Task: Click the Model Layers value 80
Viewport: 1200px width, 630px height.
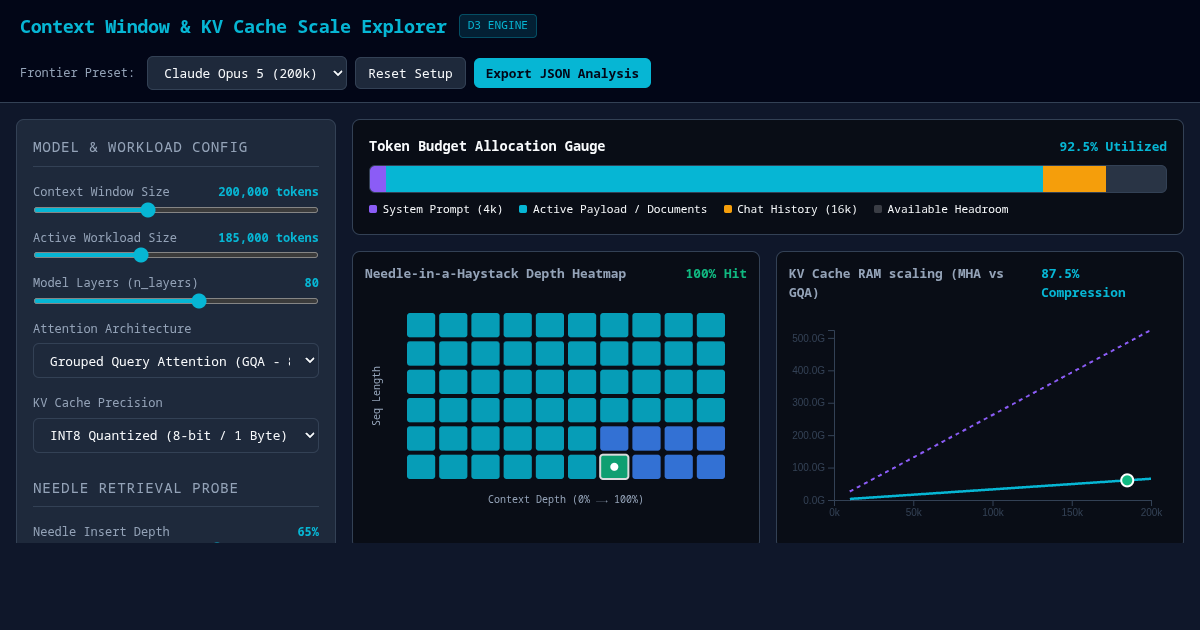Action: point(311,283)
